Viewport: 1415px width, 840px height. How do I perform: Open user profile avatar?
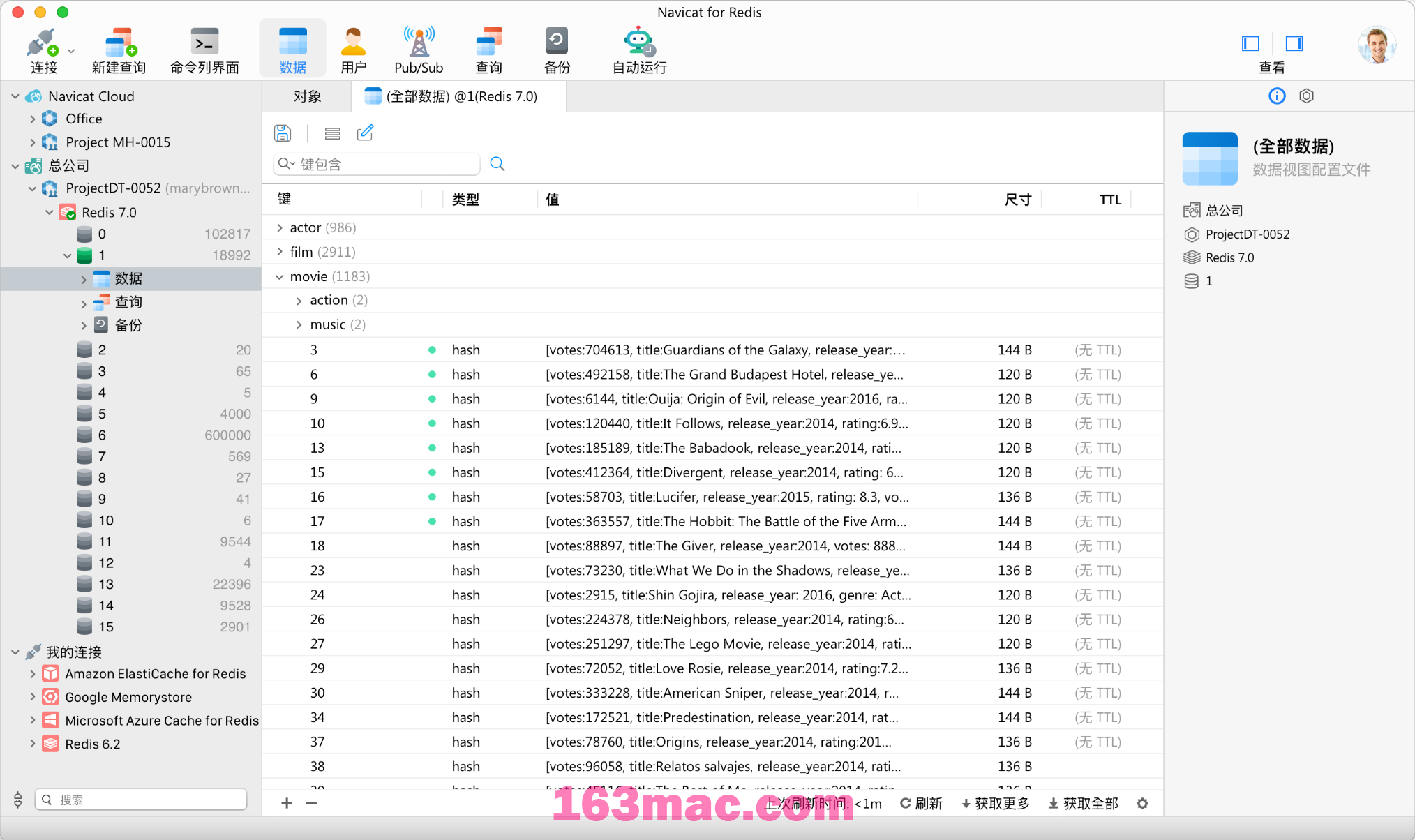click(x=1377, y=45)
